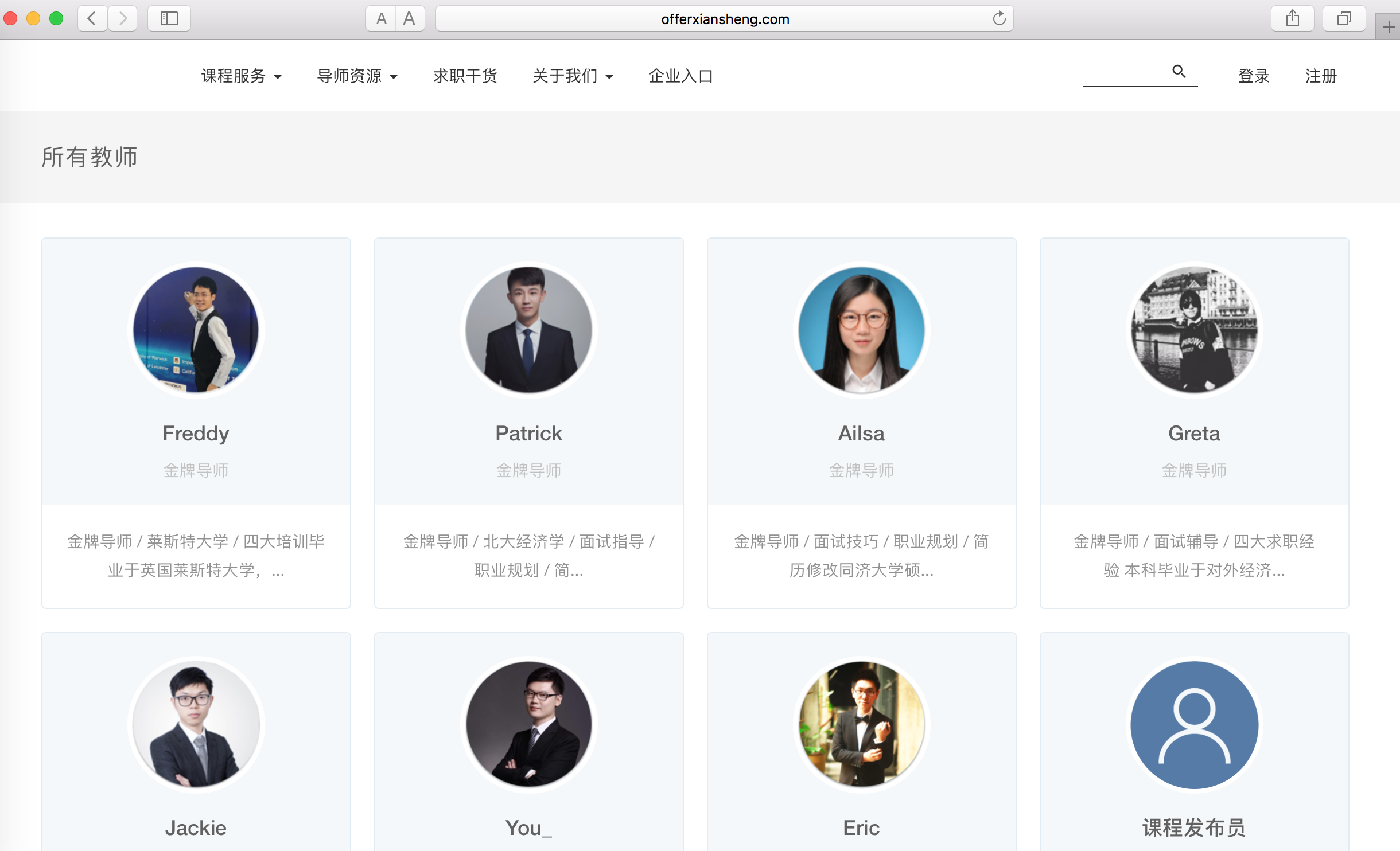Open the 关于我们 dropdown
This screenshot has width=1400, height=851.
point(573,76)
